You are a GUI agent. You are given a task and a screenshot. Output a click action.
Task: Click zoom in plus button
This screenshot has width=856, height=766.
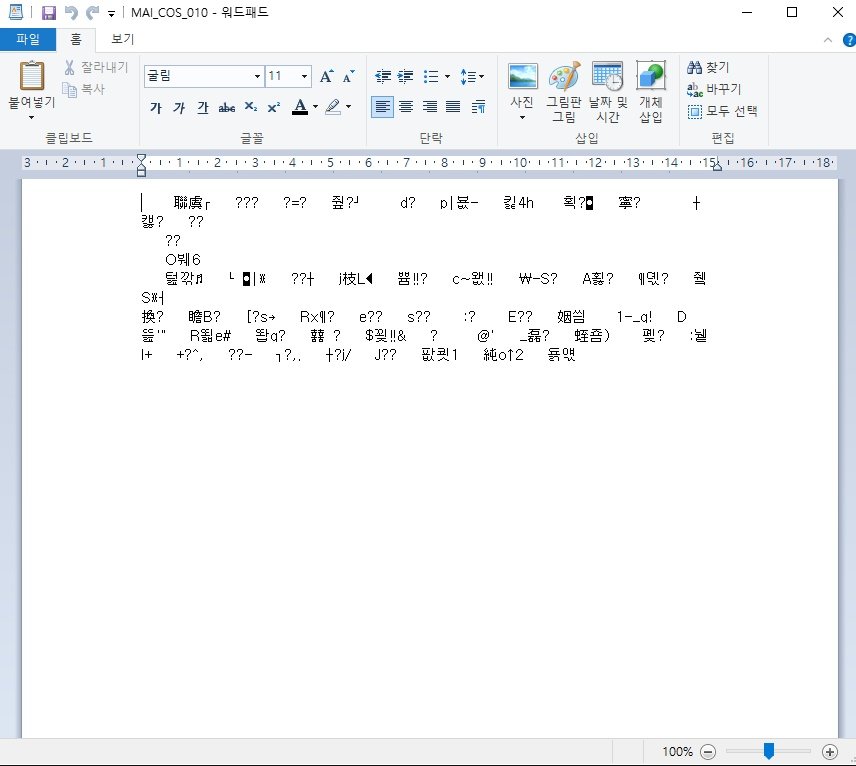click(x=830, y=752)
